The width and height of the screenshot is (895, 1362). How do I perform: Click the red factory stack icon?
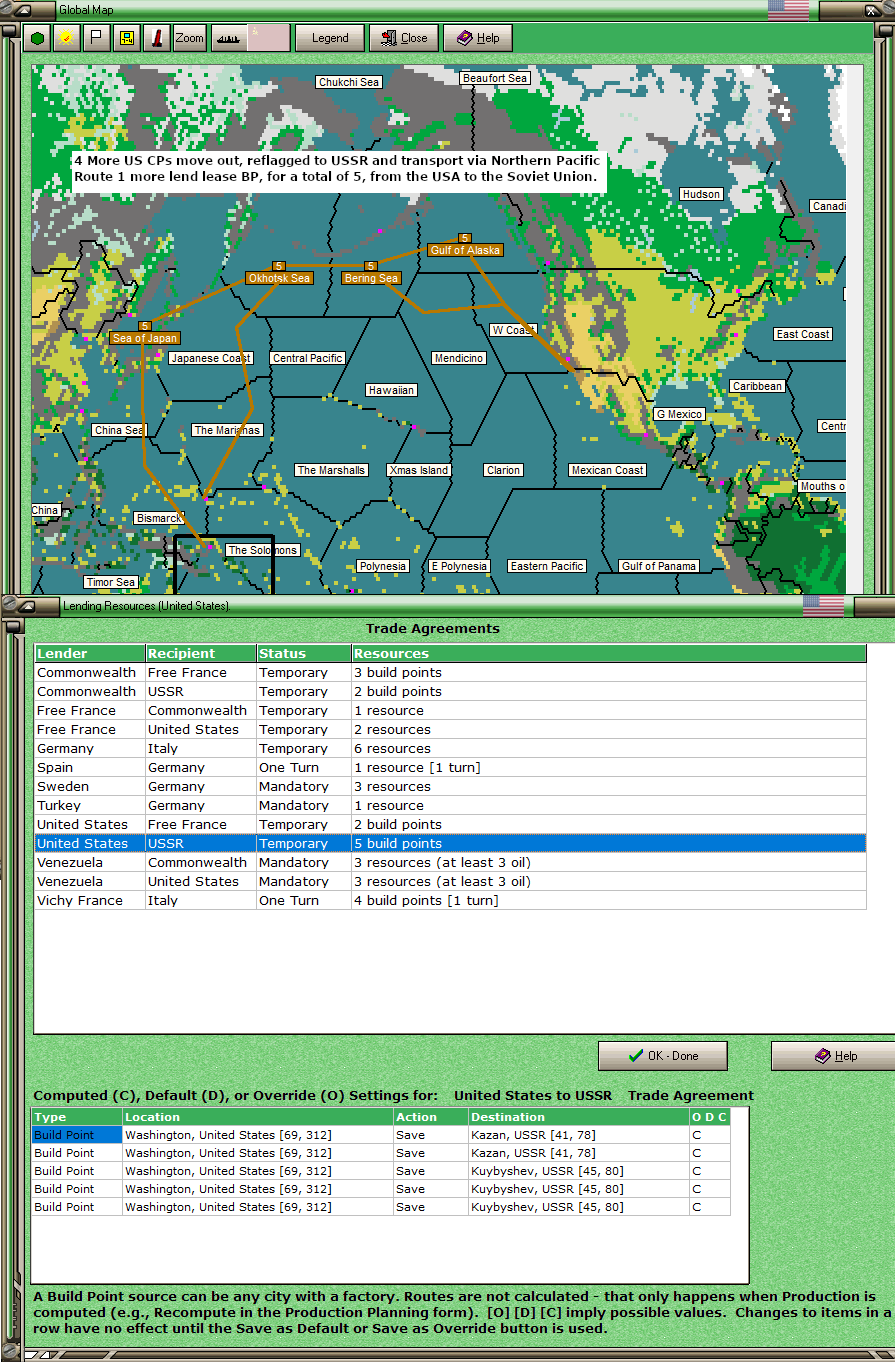point(157,38)
